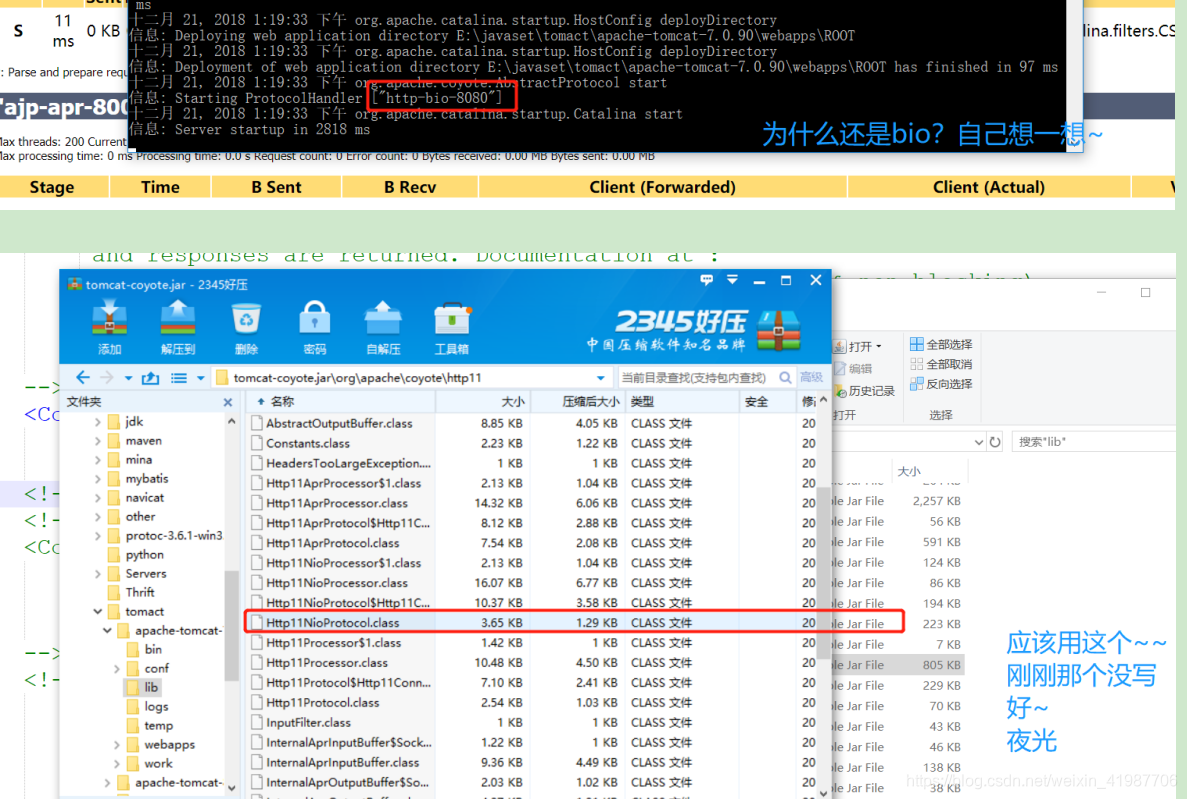Click 反向选择 in Explorer ribbon
The image size is (1187, 799).
941,384
